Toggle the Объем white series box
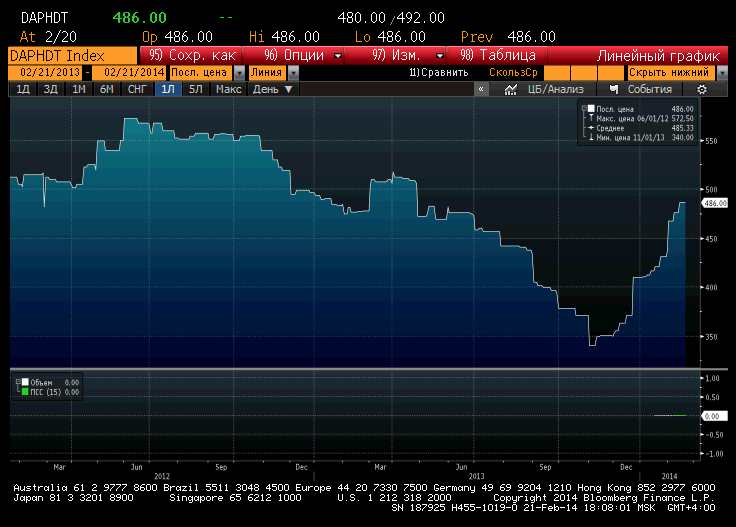736x527 pixels. pyautogui.click(x=24, y=382)
